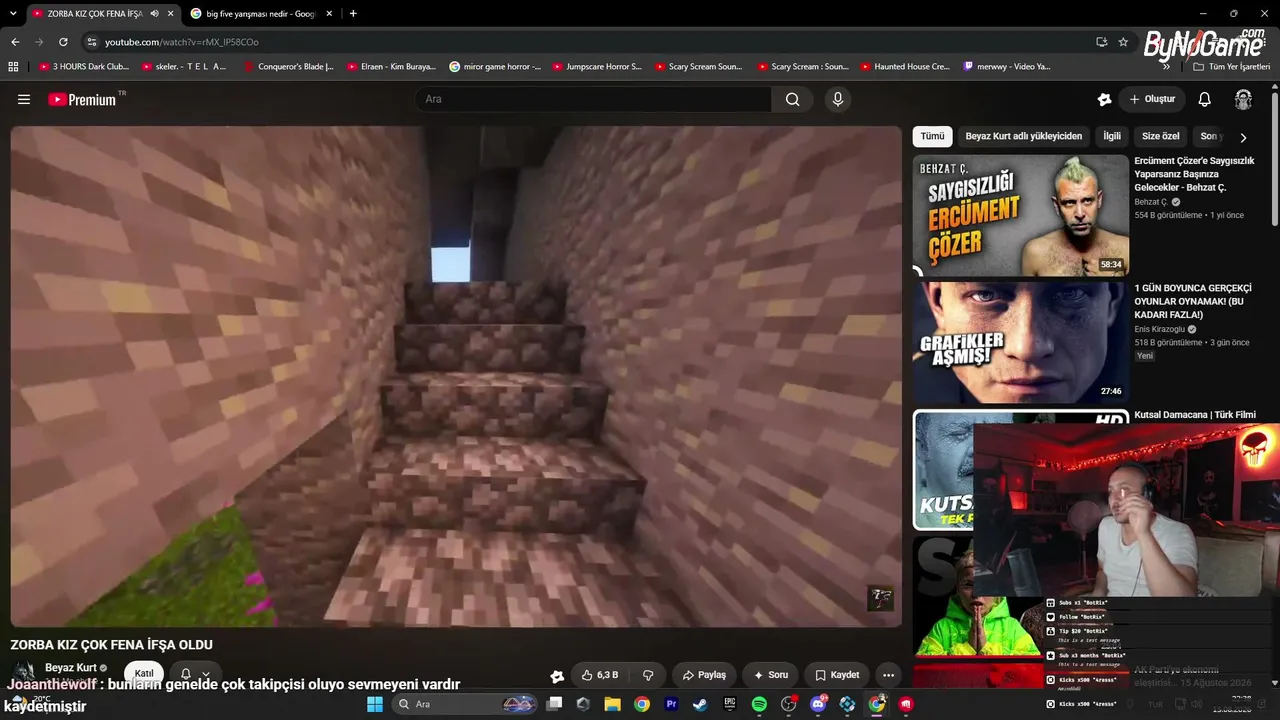The image size is (1280, 720).
Task: Click the miniplayer icon in video corner
Action: point(880,598)
